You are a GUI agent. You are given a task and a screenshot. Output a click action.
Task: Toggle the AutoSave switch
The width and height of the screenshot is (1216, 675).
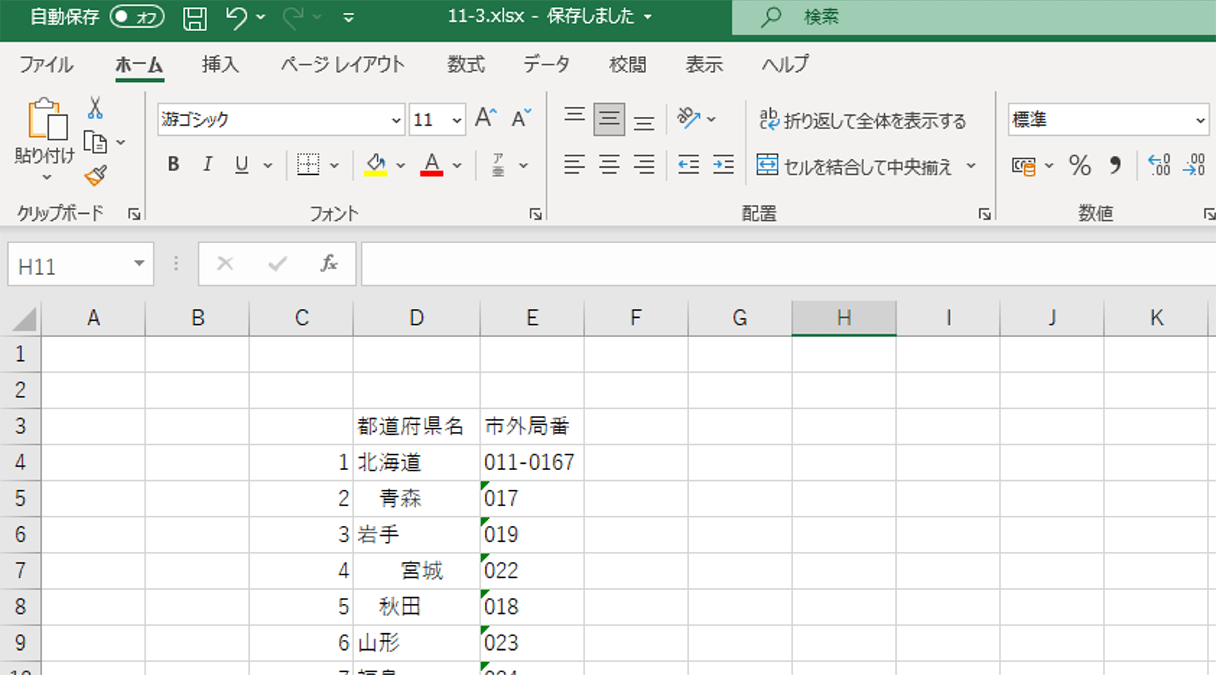(x=137, y=17)
